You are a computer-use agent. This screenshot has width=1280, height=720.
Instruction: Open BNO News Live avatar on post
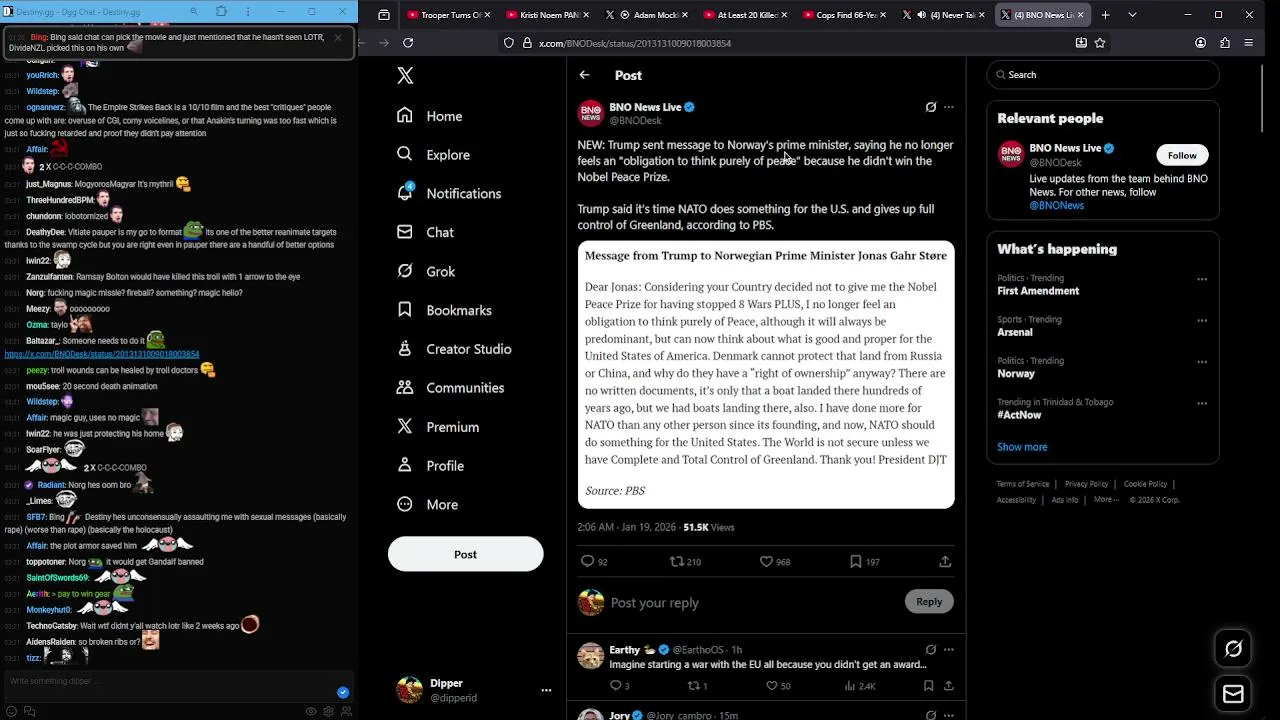point(591,113)
